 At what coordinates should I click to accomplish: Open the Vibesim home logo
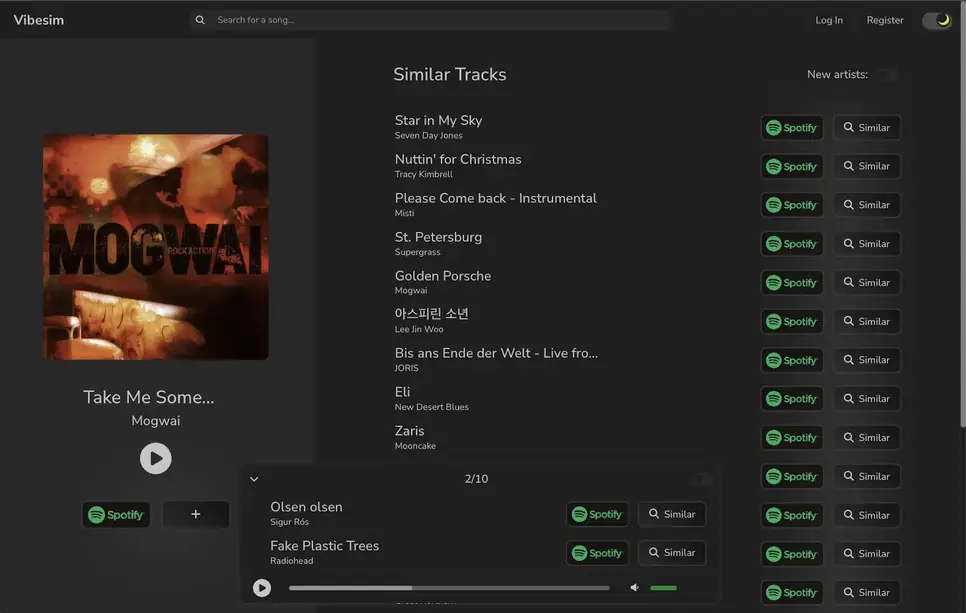click(x=39, y=20)
